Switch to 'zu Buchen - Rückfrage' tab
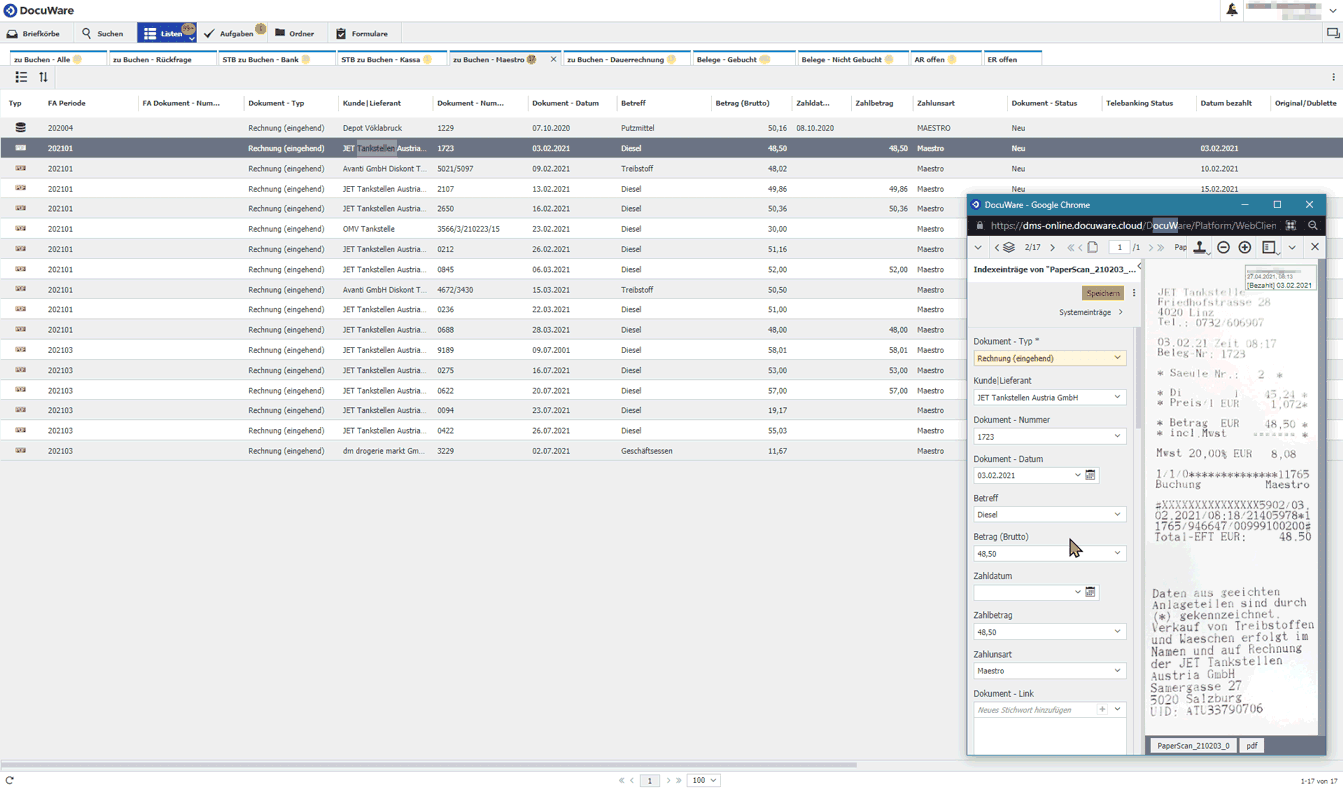The image size is (1343, 790). pyautogui.click(x=161, y=60)
